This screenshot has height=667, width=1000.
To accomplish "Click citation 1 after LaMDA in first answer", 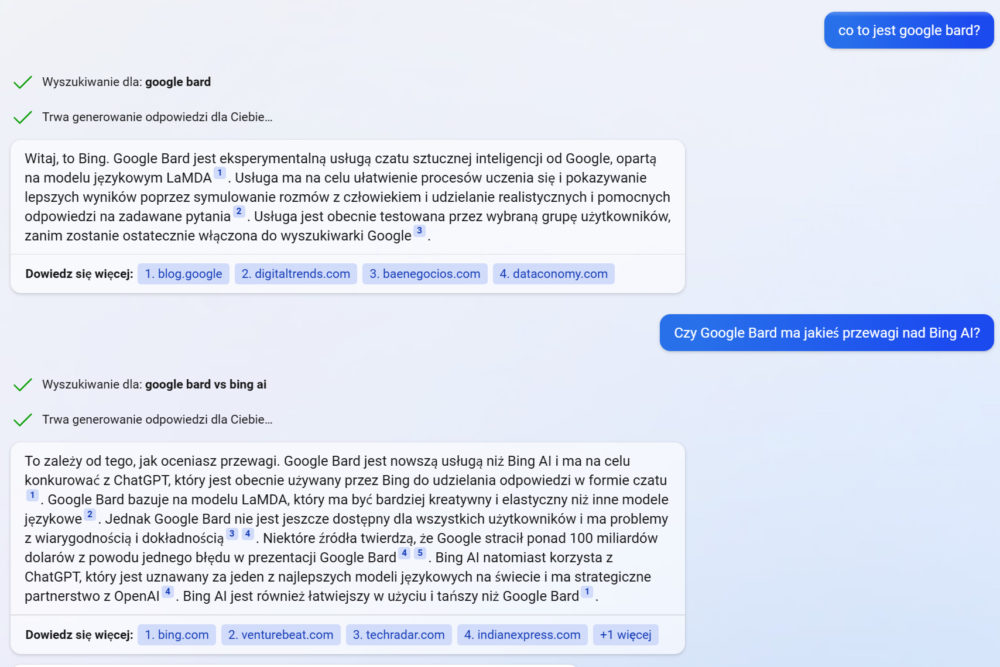I will [x=219, y=173].
